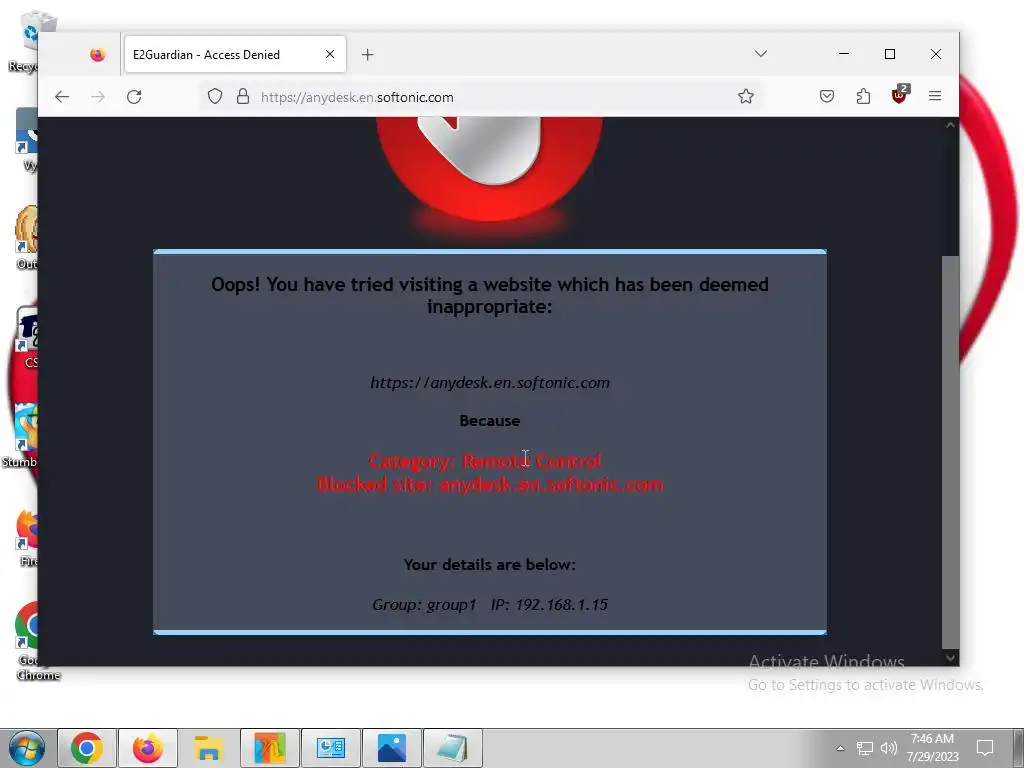Open the Firefox desktop shortcut
This screenshot has width=1024, height=768.
[x=27, y=538]
